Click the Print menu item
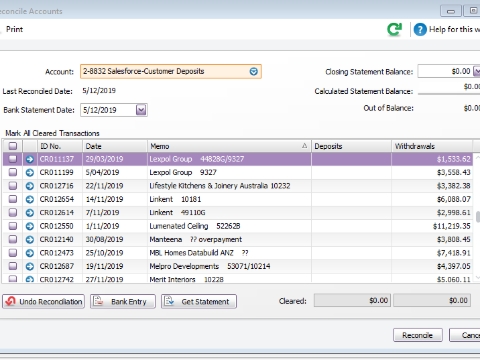This screenshot has height=360, width=480. (15, 29)
